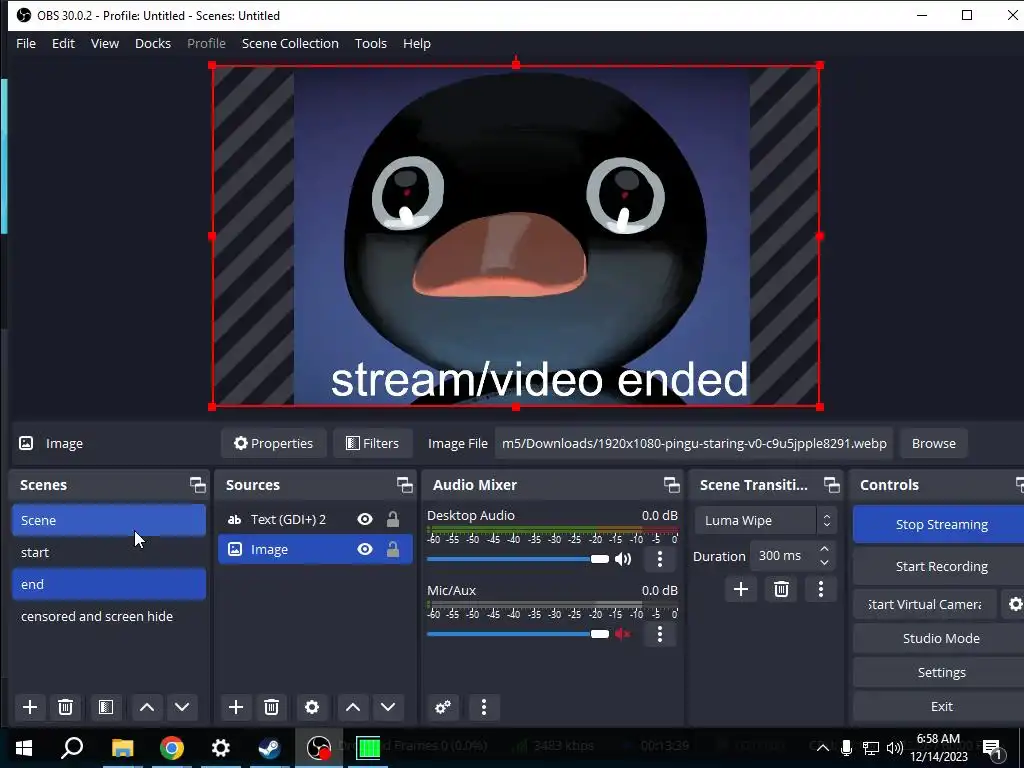The height and width of the screenshot is (768, 1024).
Task: Delete the scene transition with trash icon
Action: pos(781,589)
